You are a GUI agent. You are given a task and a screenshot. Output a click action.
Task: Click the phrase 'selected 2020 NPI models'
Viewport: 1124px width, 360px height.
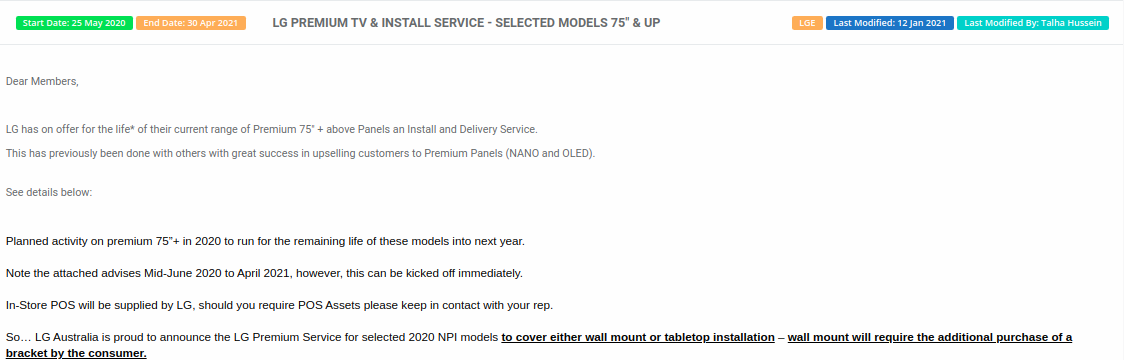[x=435, y=337]
